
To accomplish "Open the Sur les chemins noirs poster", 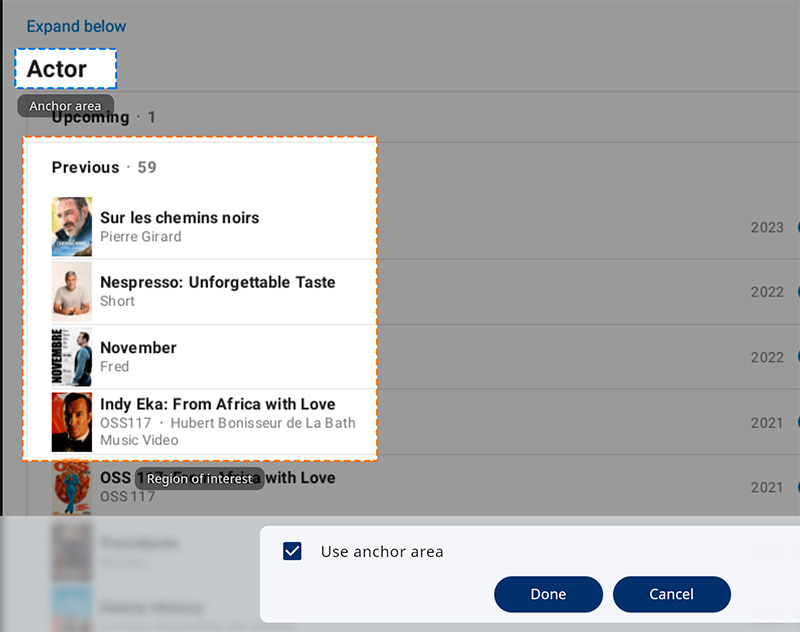I will click(72, 227).
